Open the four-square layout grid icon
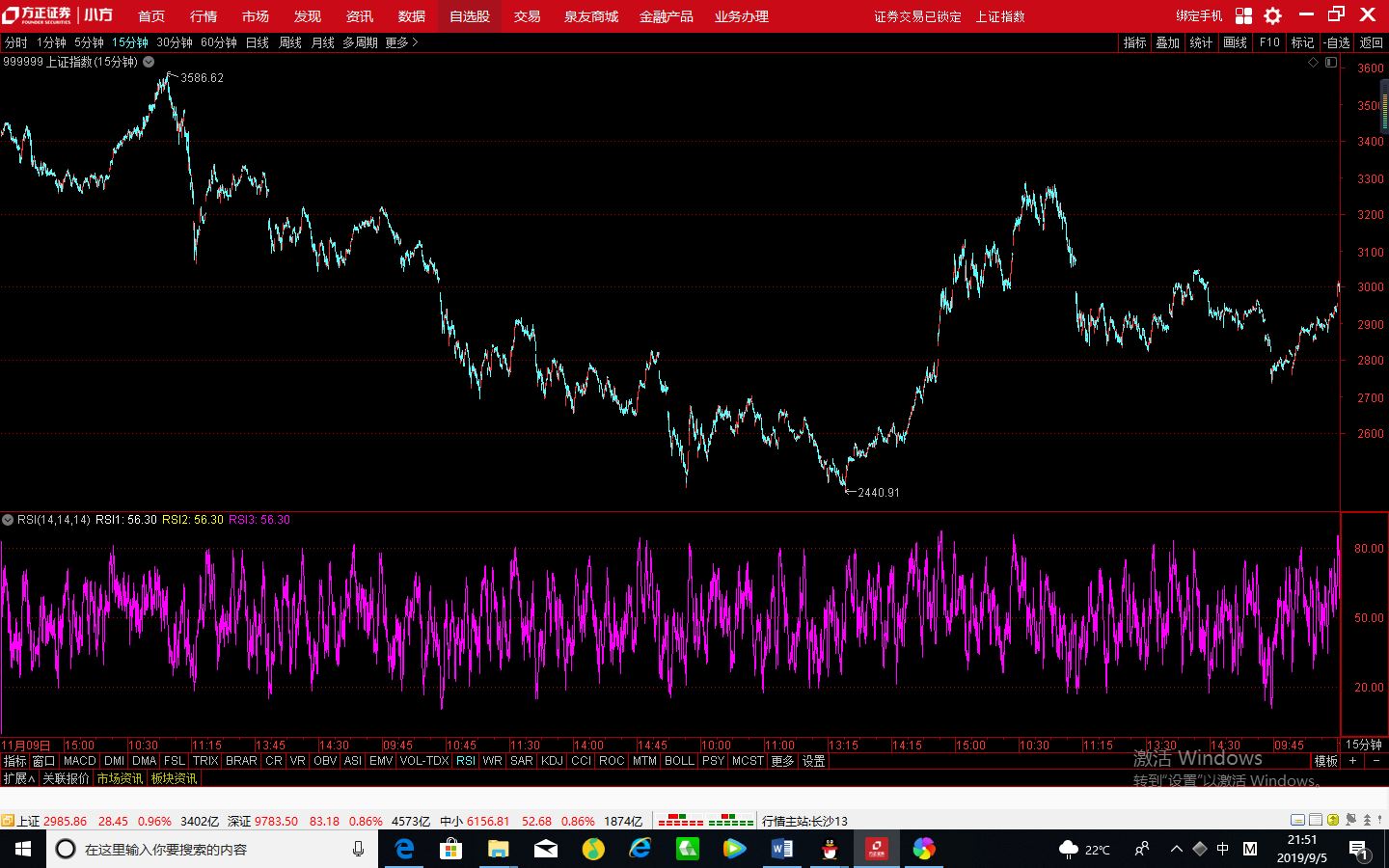This screenshot has width=1389, height=868. (x=1243, y=15)
